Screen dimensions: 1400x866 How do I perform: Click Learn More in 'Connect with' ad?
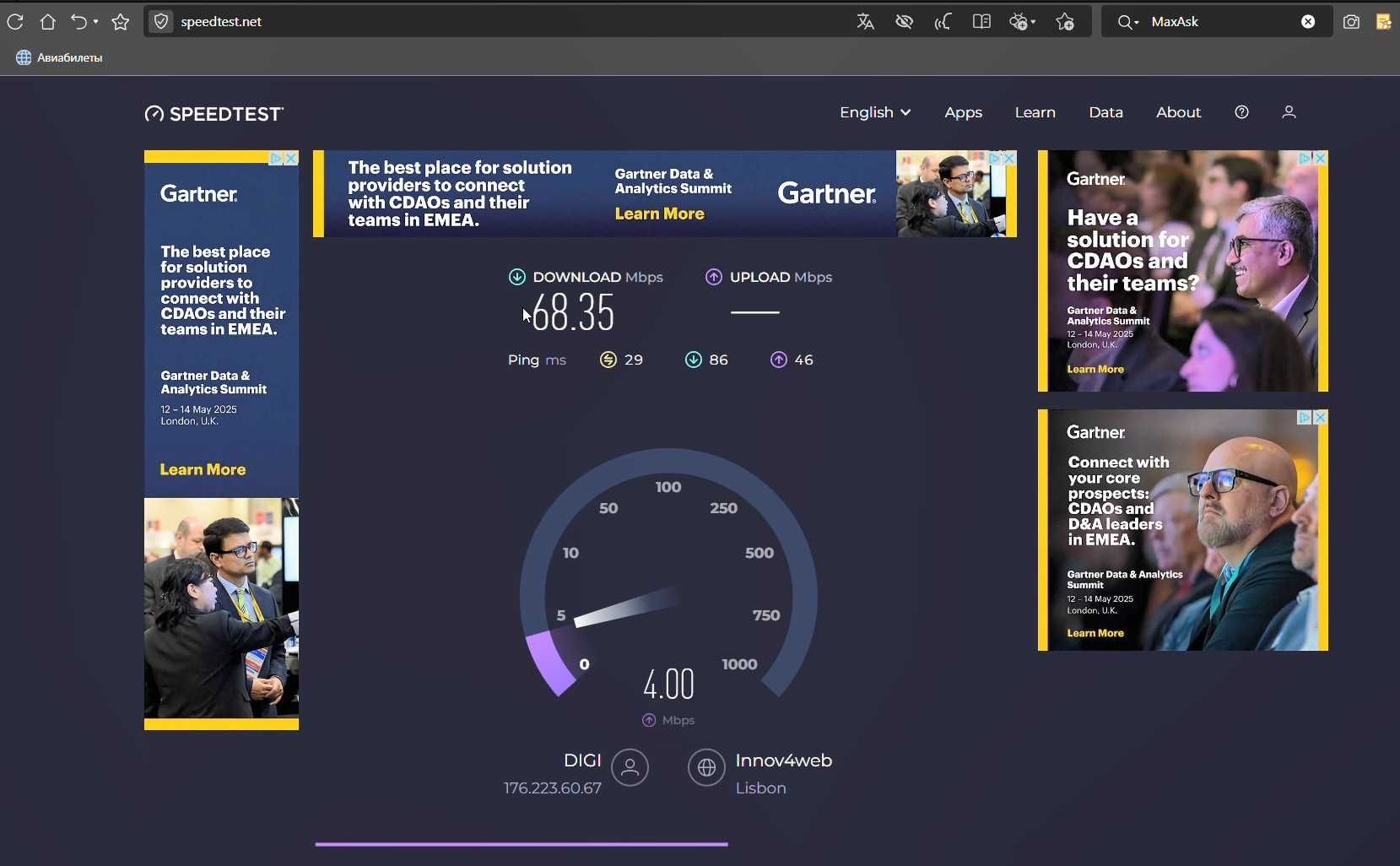click(x=1095, y=633)
